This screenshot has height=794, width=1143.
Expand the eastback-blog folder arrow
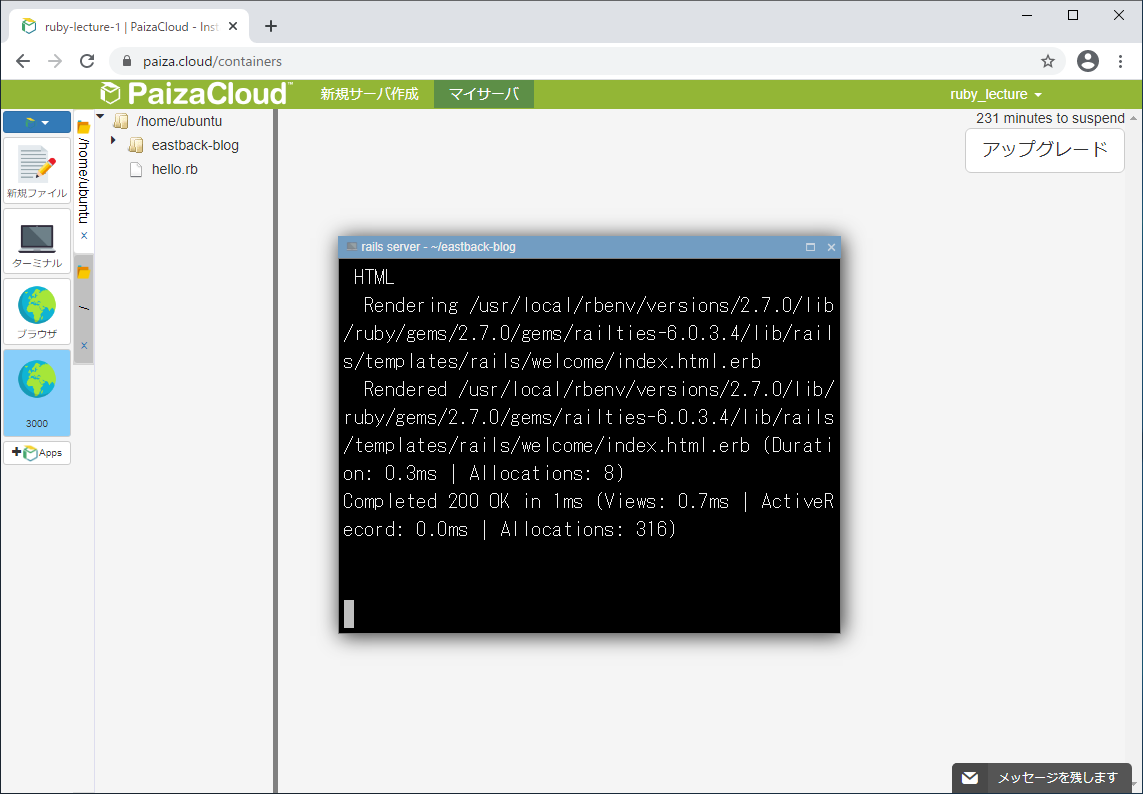click(x=113, y=140)
